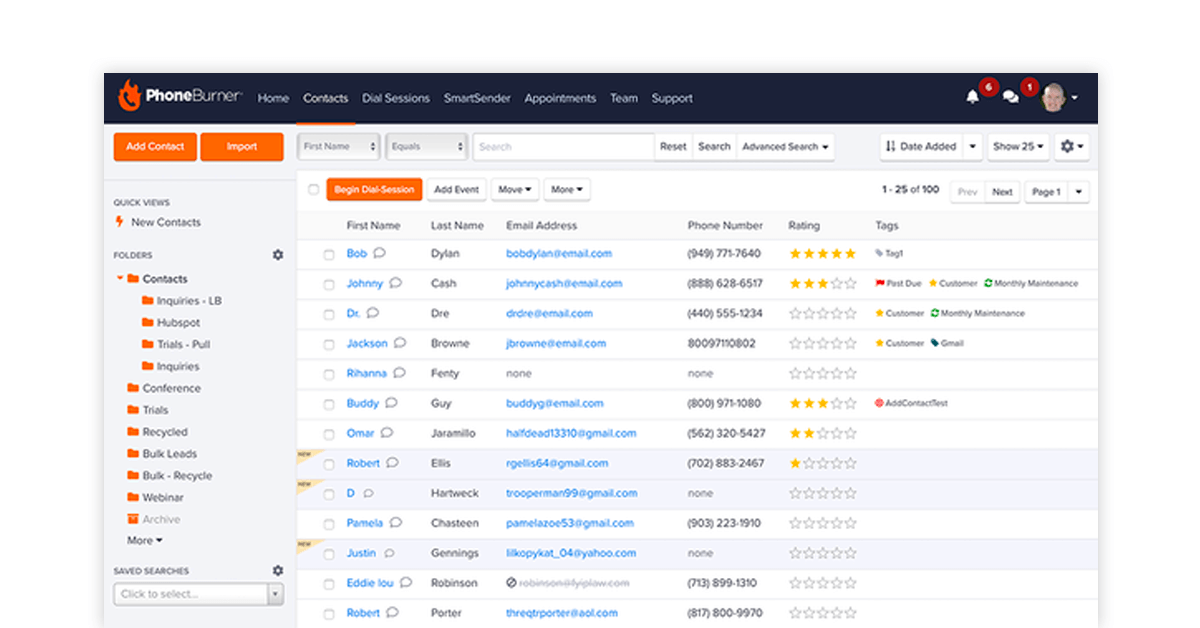The height and width of the screenshot is (628, 1200).
Task: Click the speech bubble next to Jackson
Action: pyautogui.click(x=400, y=343)
